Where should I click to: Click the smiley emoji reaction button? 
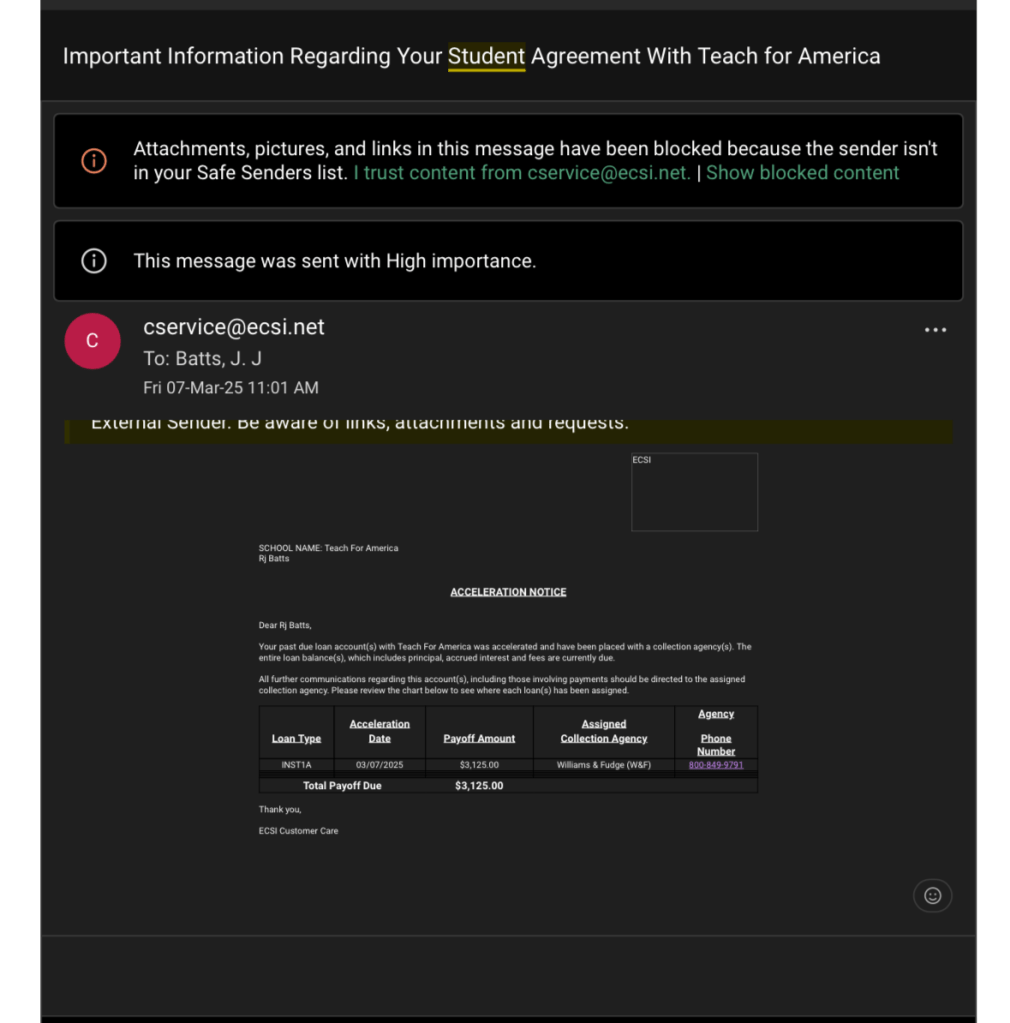[932, 895]
